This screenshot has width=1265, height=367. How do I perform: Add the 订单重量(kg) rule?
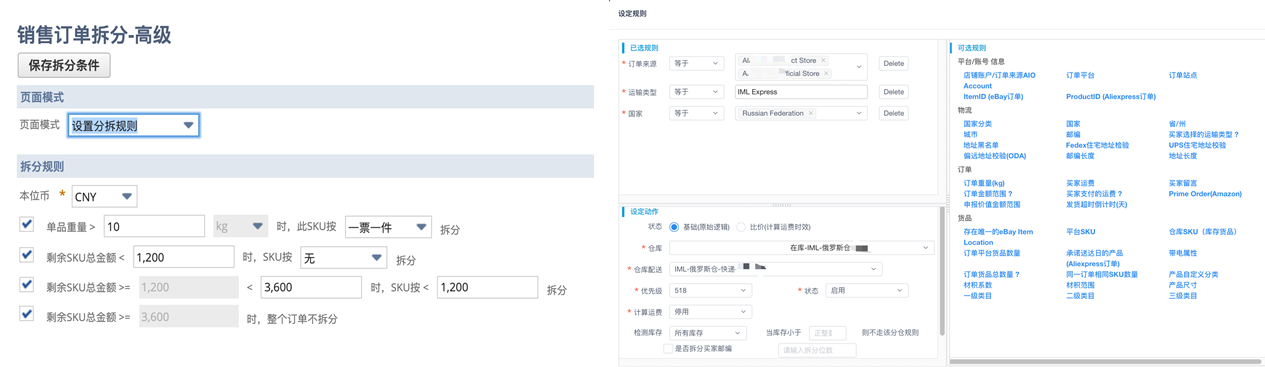pos(984,183)
